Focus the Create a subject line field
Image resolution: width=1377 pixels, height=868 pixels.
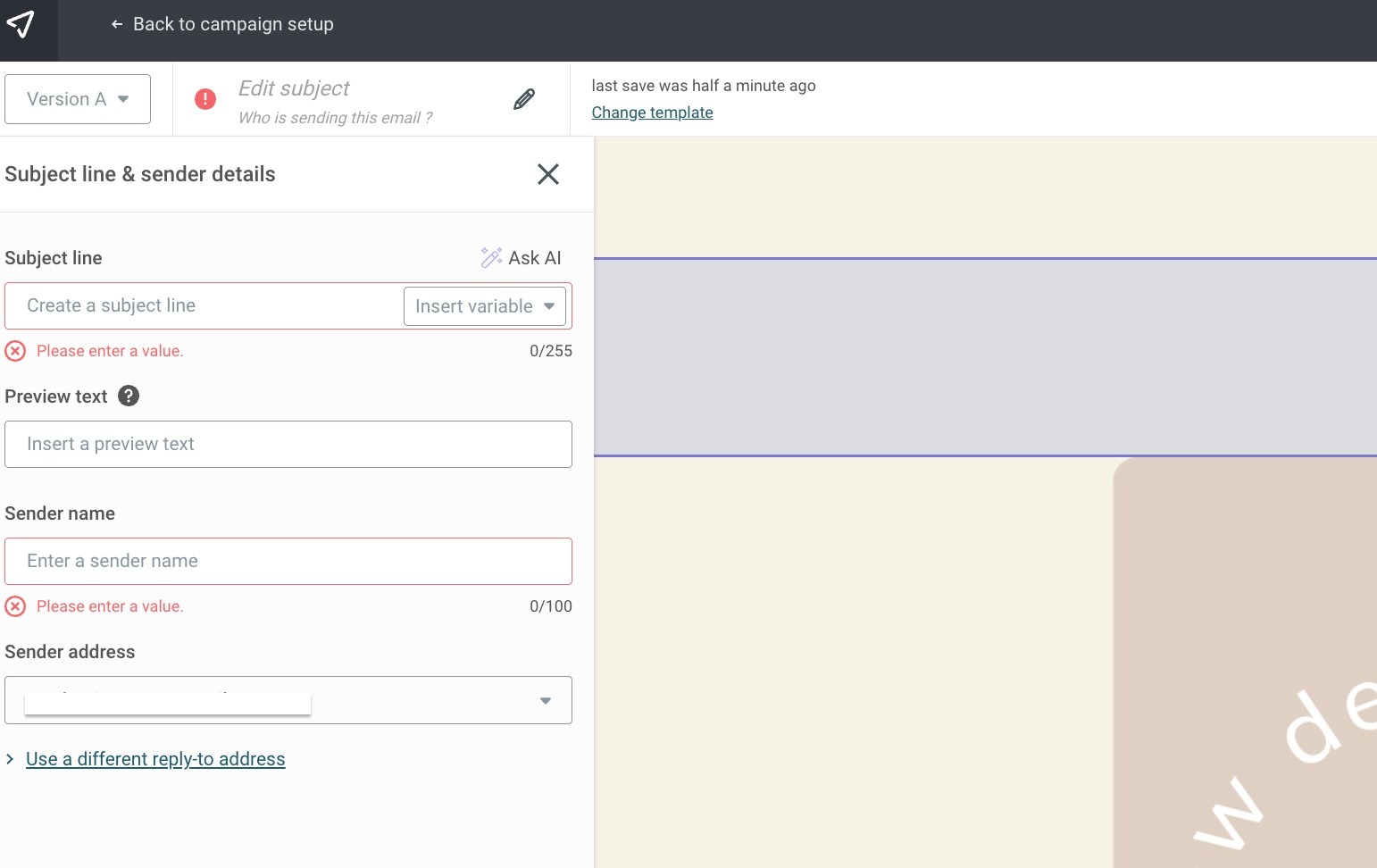click(x=205, y=306)
